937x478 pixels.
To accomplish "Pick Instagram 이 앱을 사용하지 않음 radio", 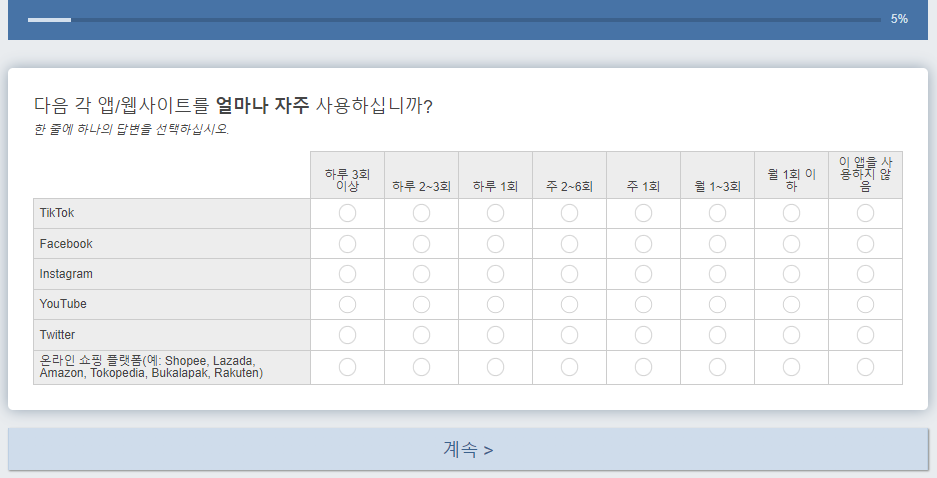I will [x=866, y=274].
